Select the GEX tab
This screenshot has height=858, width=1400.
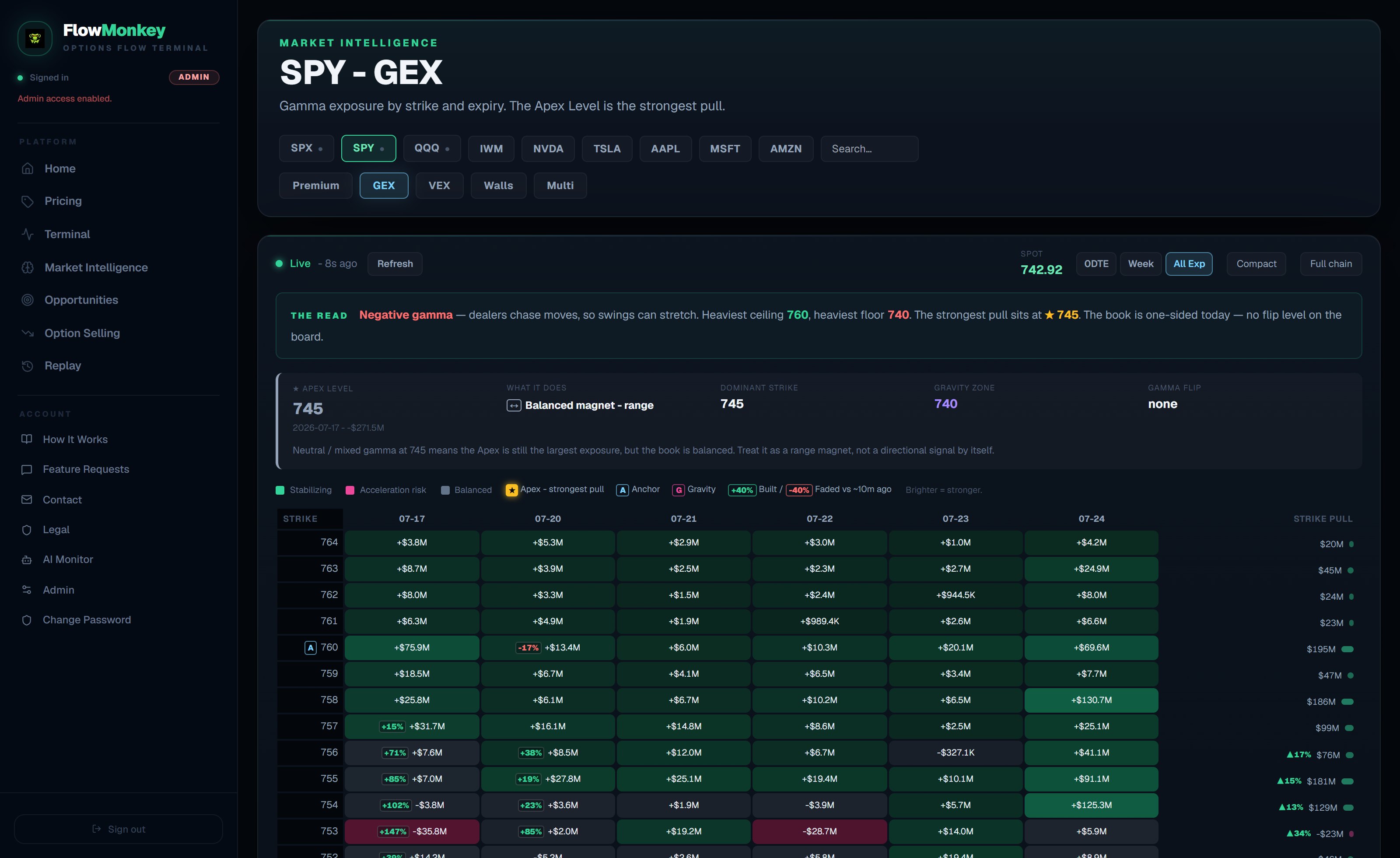384,185
